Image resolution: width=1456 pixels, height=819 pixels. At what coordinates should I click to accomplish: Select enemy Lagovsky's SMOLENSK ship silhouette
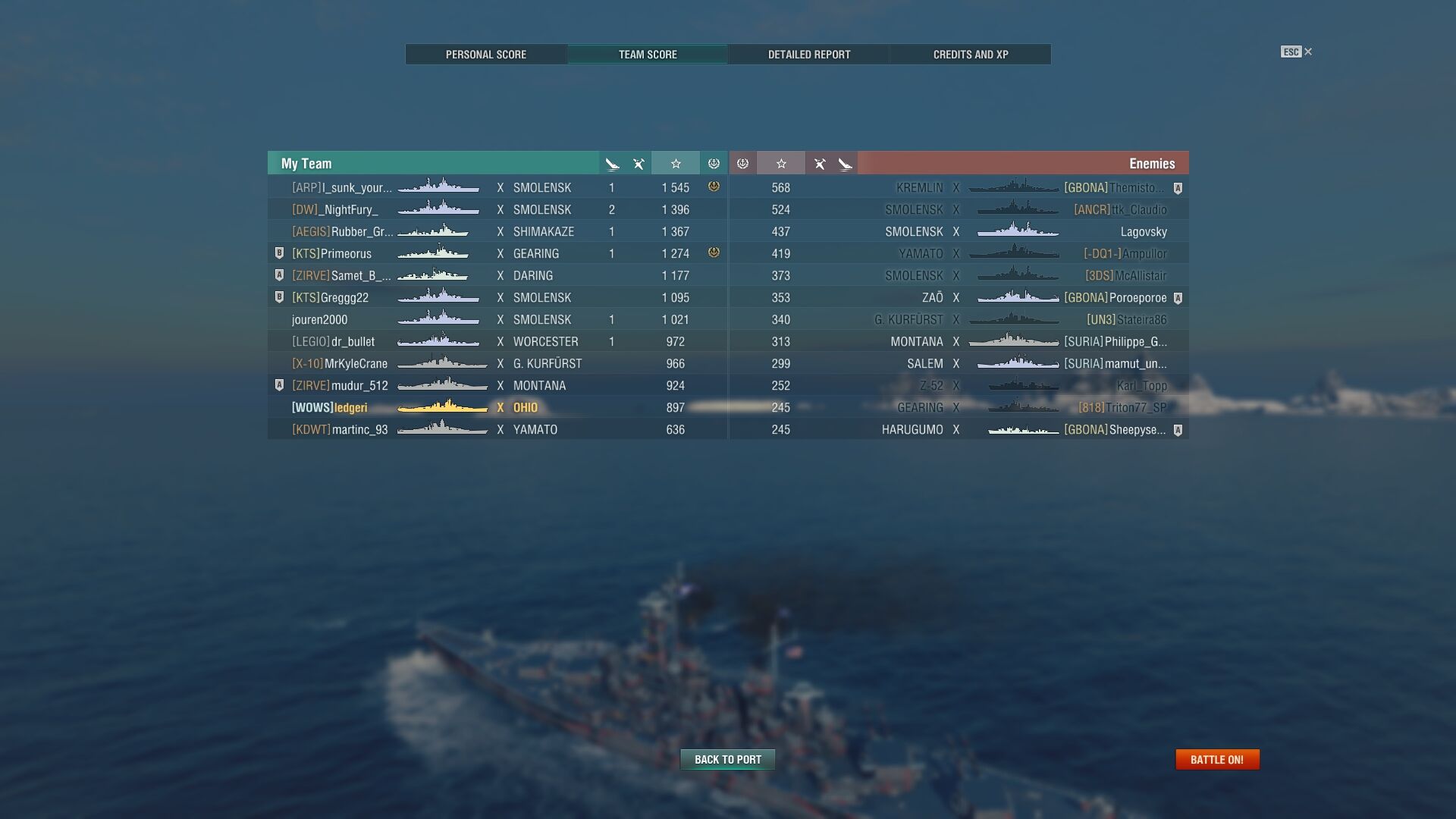point(1018,231)
